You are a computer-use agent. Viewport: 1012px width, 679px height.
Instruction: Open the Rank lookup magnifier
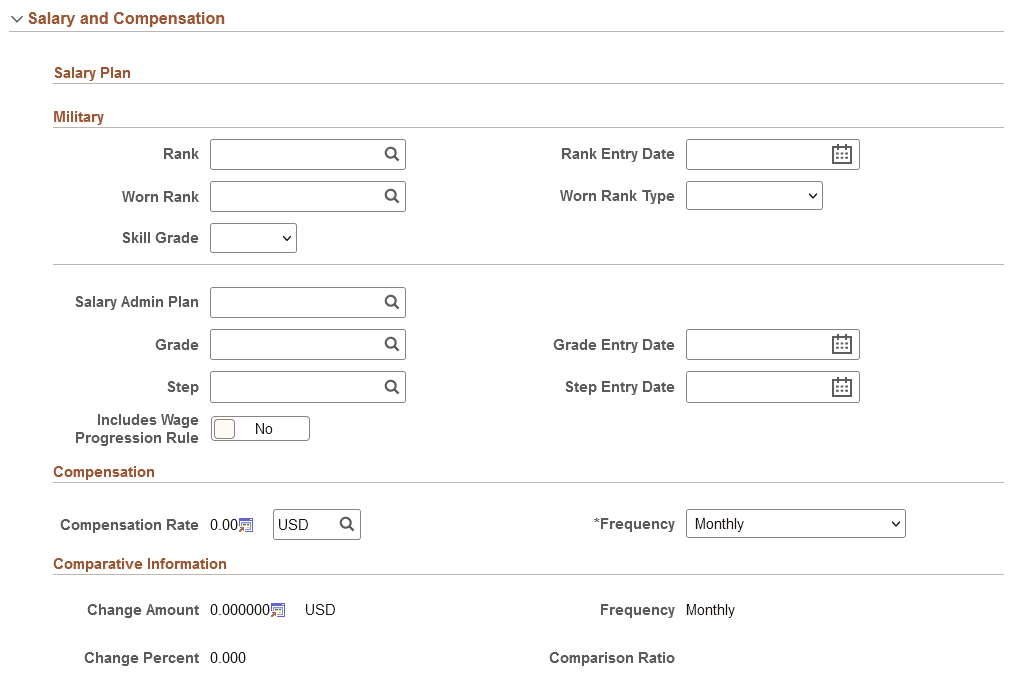391,154
